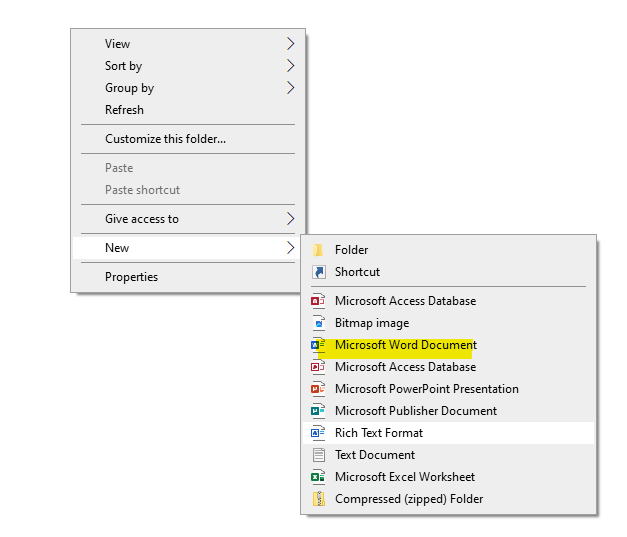Expand the Group by options
Image resolution: width=627 pixels, height=537 pixels.
click(x=188, y=88)
